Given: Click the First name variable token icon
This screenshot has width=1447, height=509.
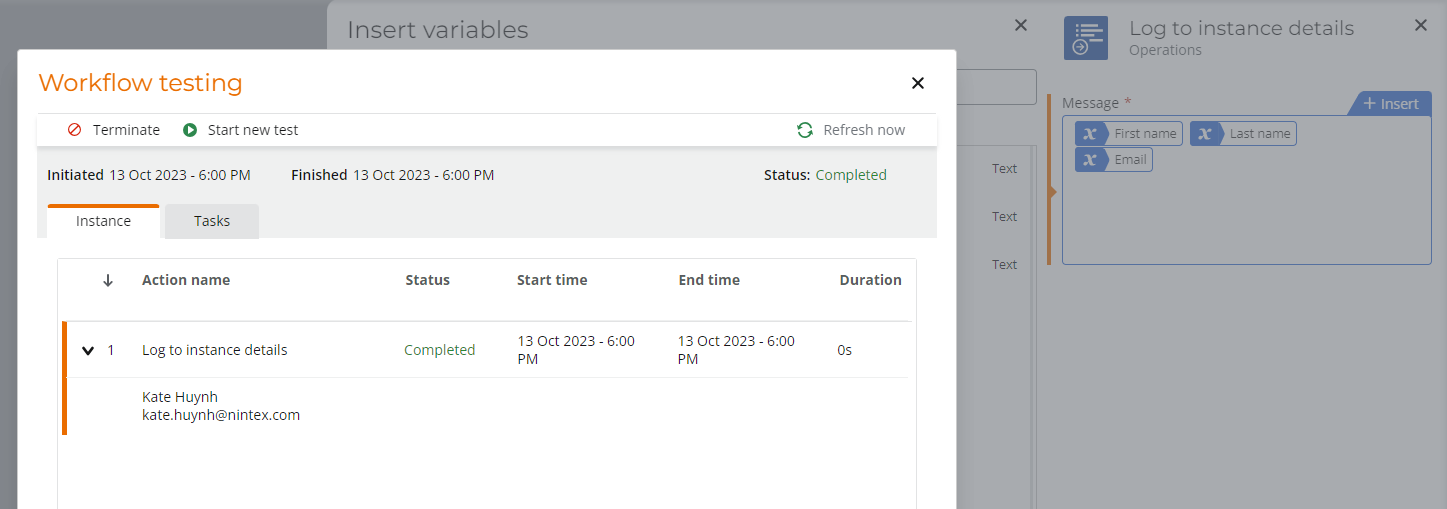Looking at the screenshot, I should 1091,134.
